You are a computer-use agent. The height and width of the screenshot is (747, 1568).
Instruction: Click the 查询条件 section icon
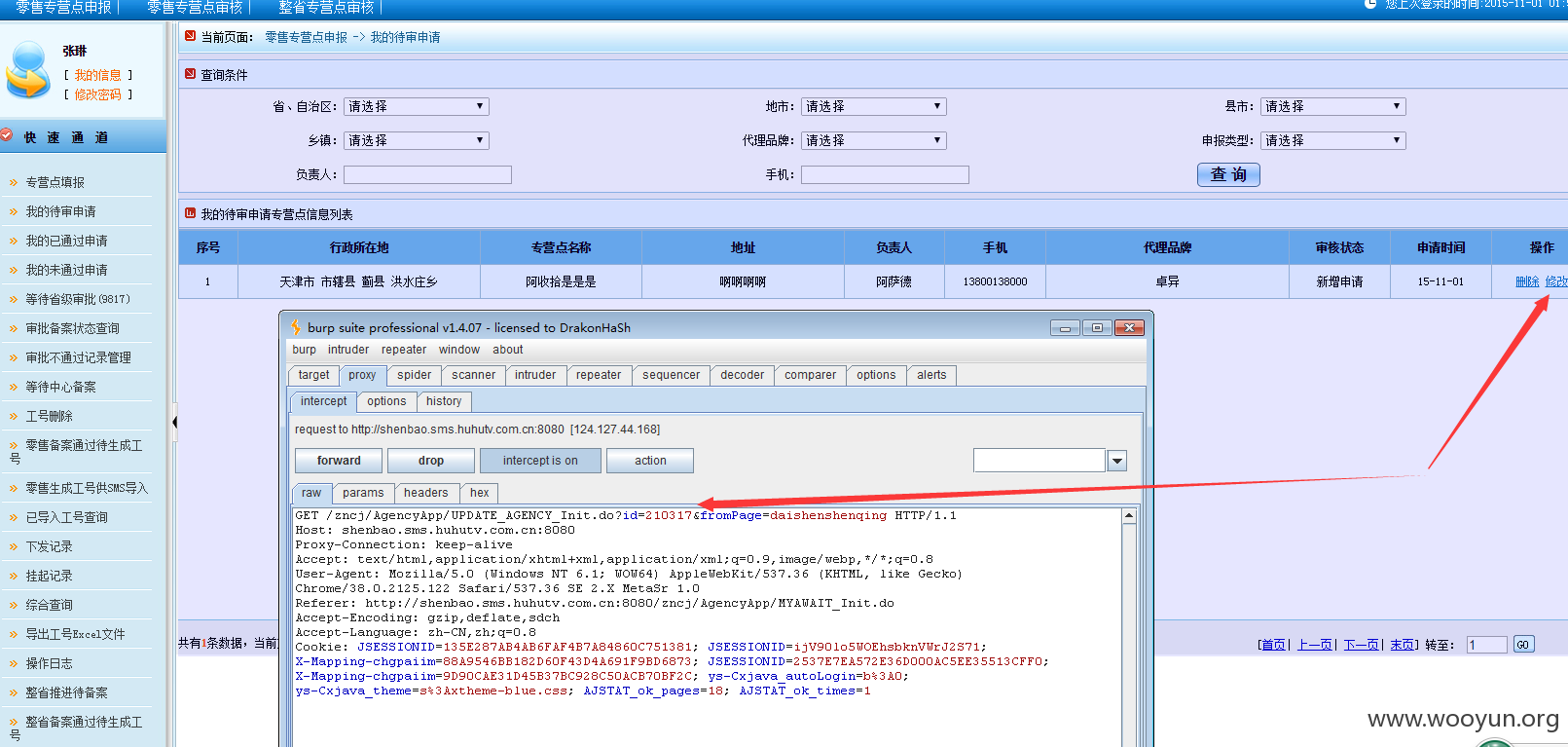coord(190,74)
